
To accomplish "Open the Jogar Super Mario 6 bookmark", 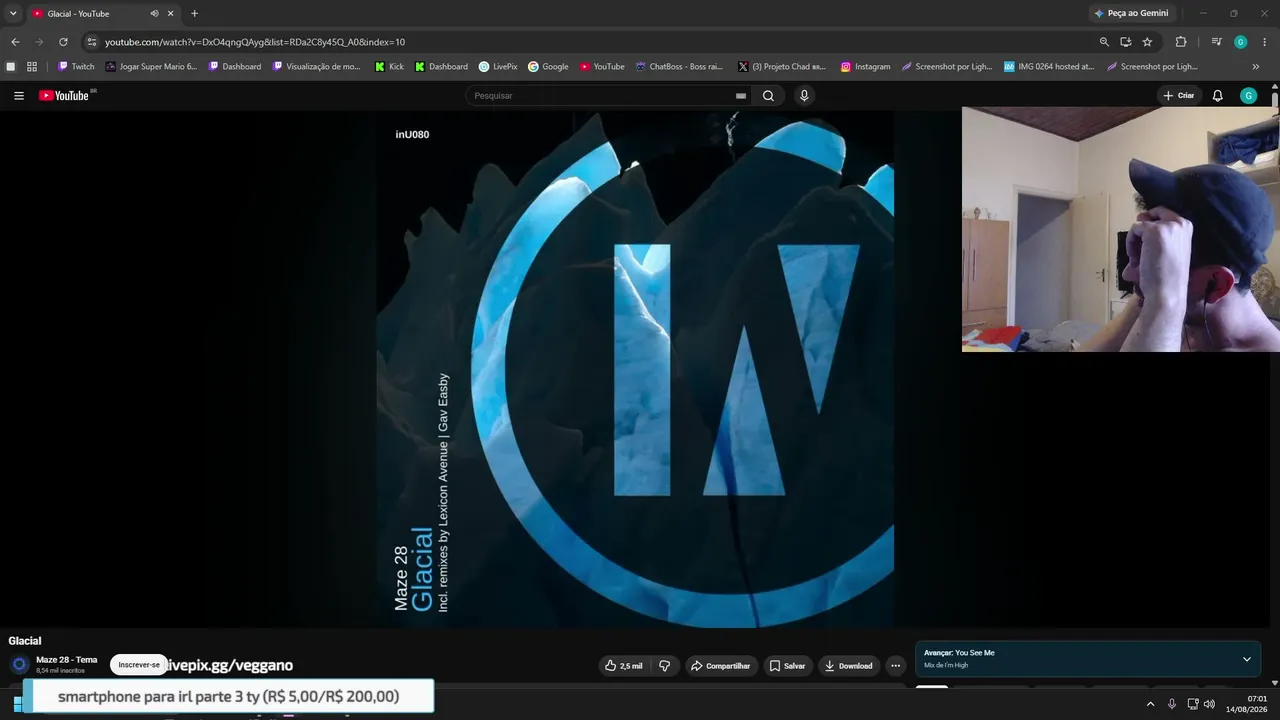I will pos(151,67).
